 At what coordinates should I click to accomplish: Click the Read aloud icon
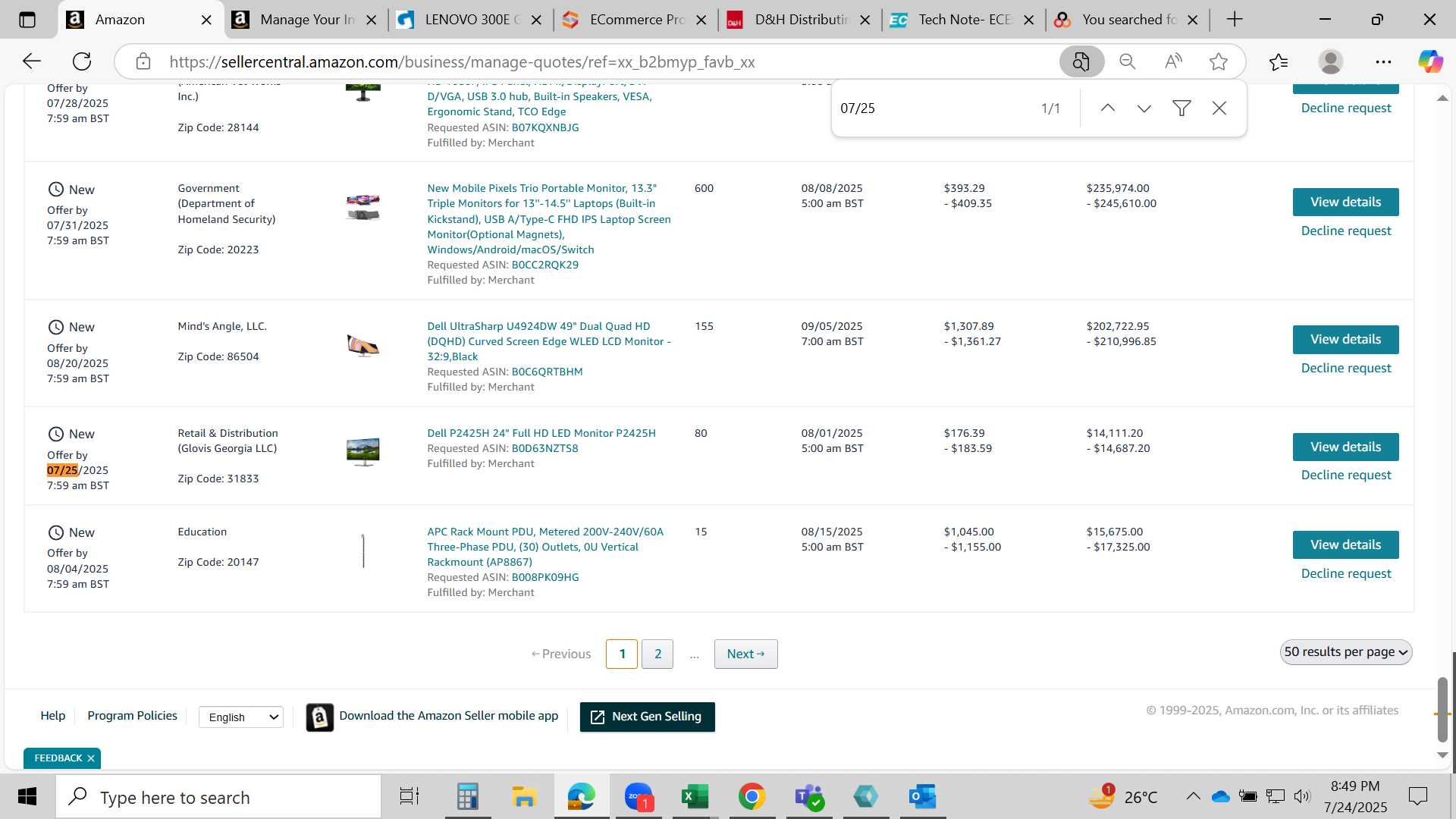[1173, 61]
